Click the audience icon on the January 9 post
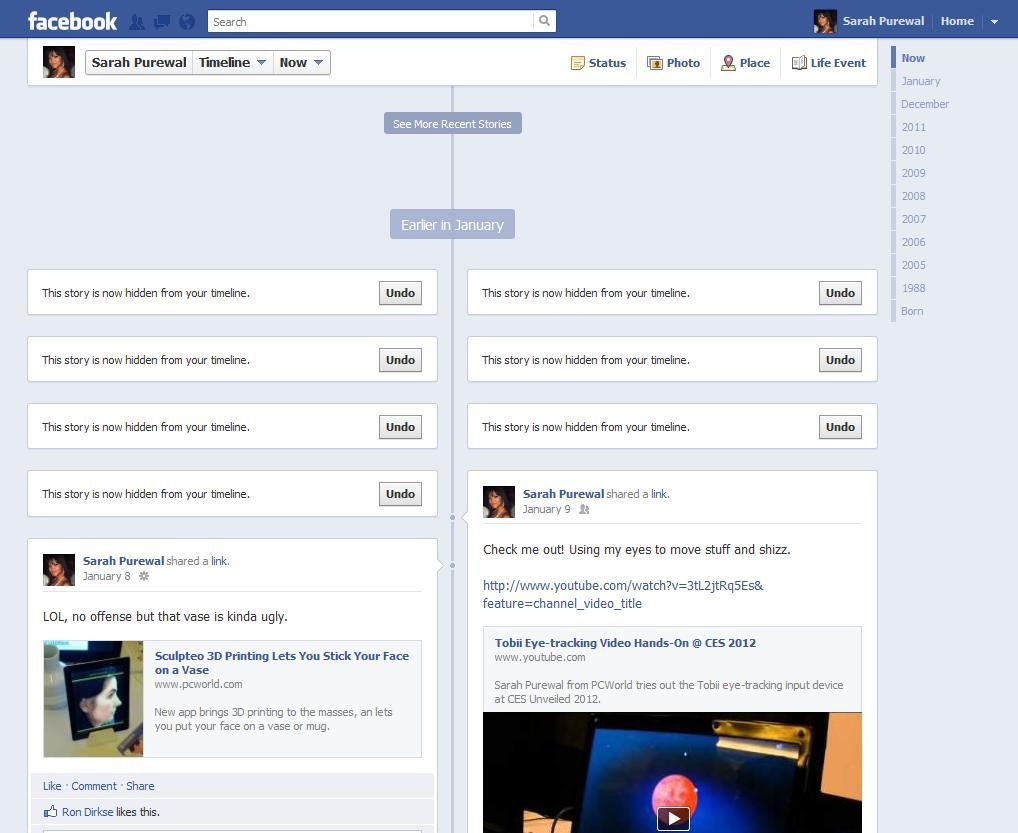 tap(584, 509)
